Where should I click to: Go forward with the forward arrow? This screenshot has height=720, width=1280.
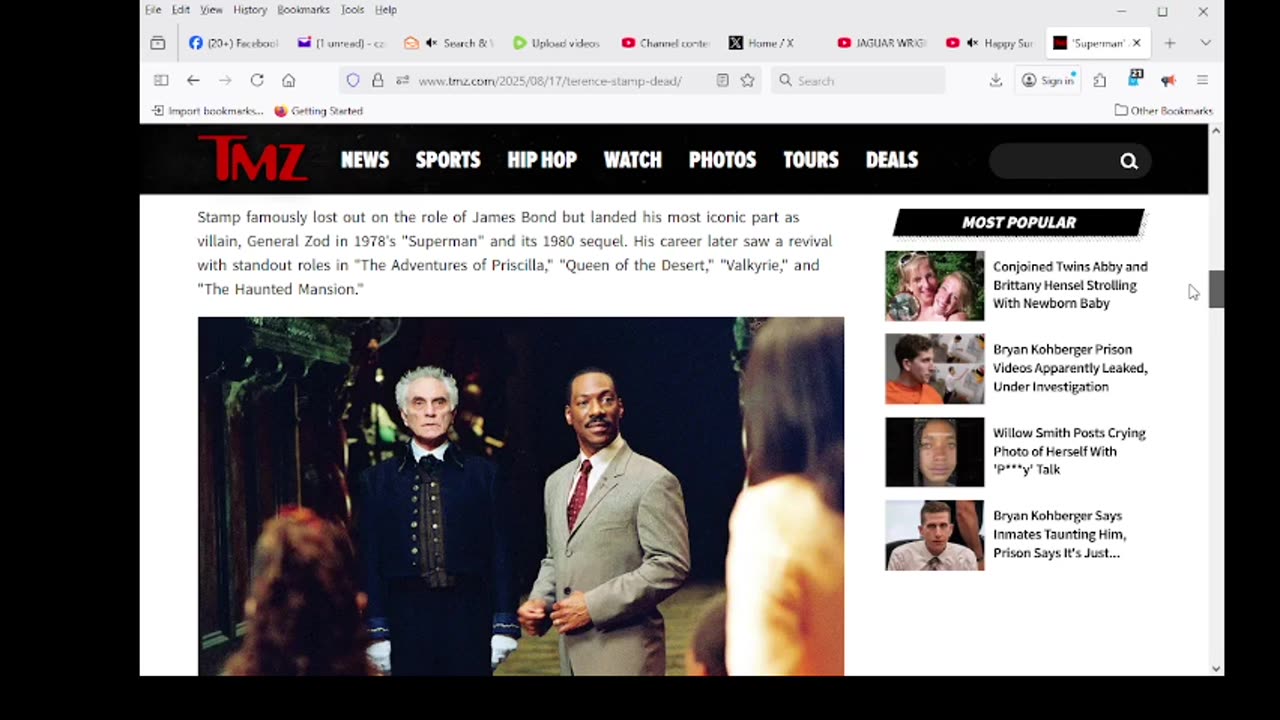coord(225,81)
